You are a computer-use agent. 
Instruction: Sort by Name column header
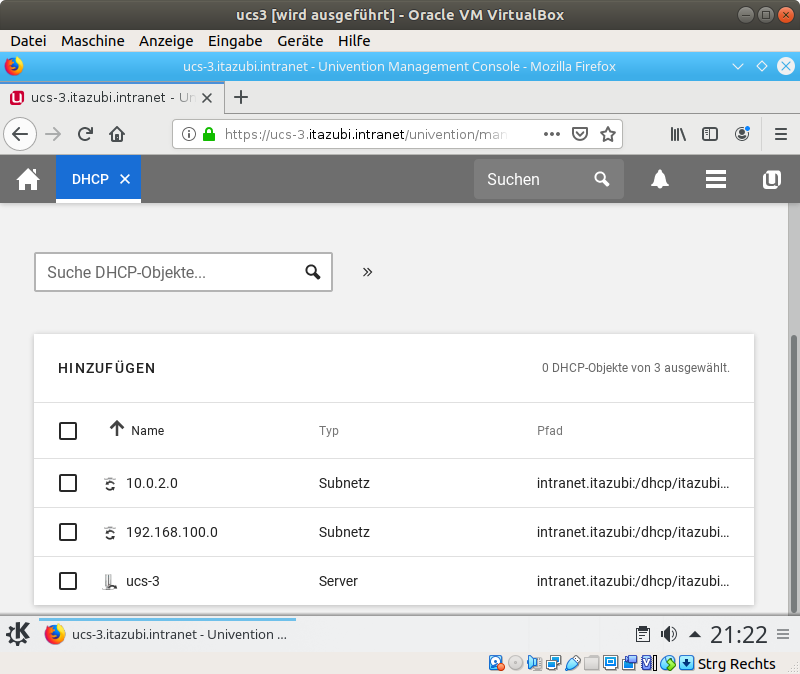pos(147,431)
